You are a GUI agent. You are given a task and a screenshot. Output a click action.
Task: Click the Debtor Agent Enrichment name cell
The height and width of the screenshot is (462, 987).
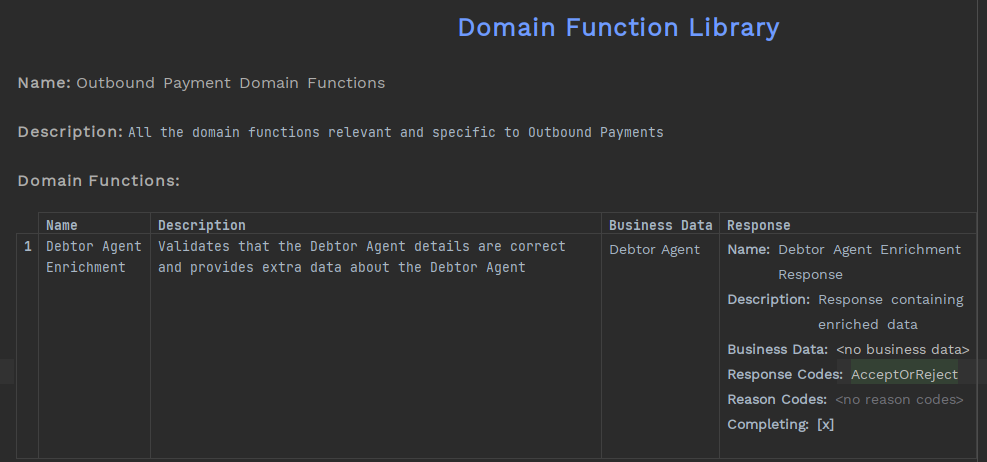[94, 257]
